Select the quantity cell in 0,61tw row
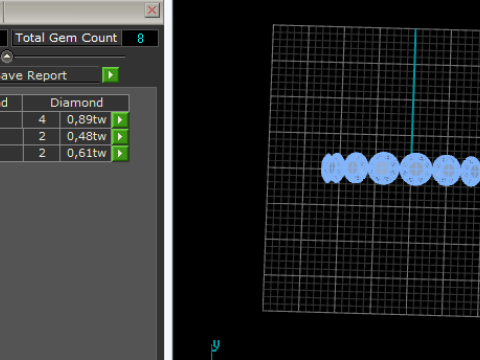Image resolution: width=480 pixels, height=360 pixels. (42, 153)
